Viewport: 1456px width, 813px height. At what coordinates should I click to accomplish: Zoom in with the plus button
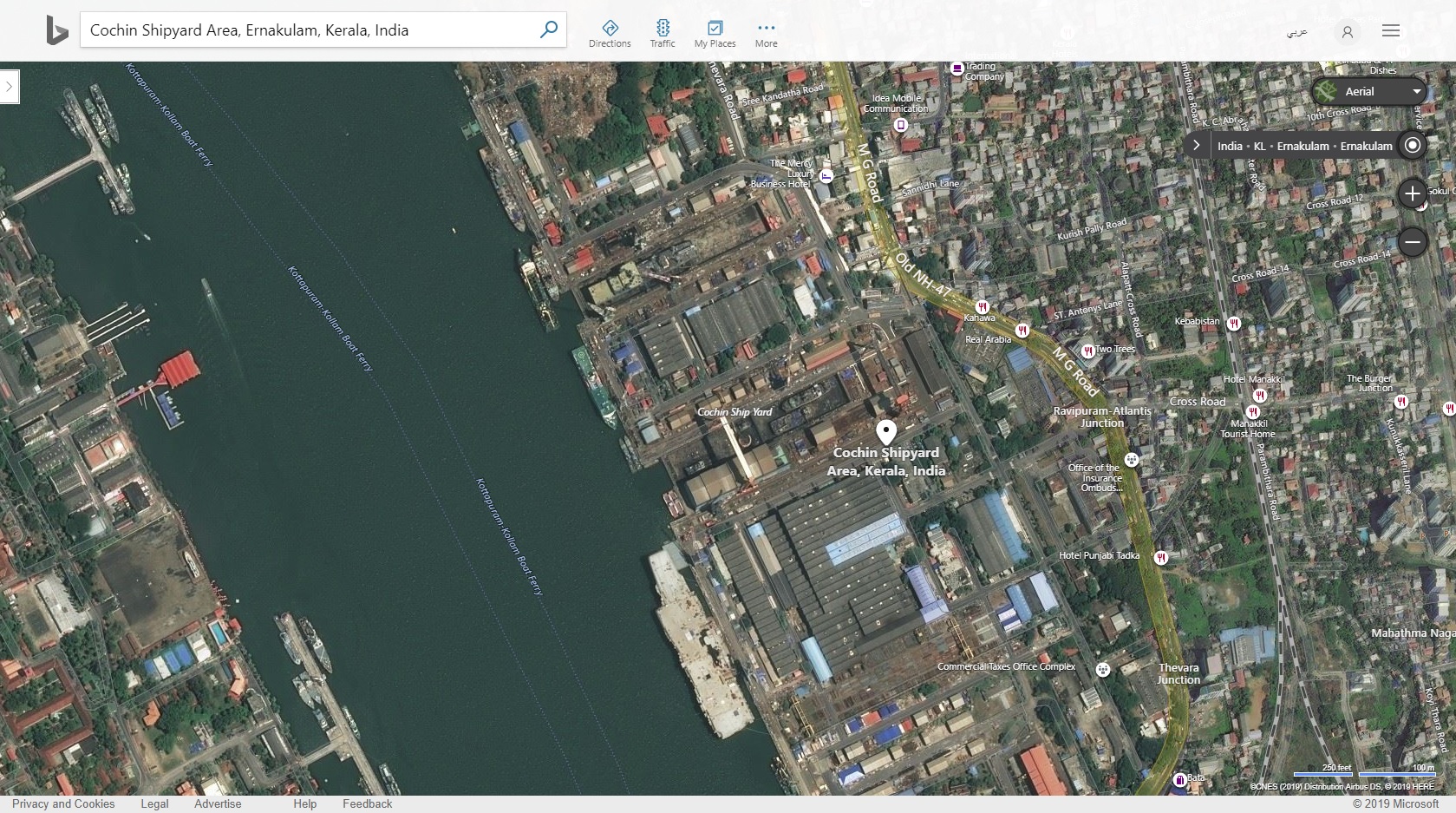pyautogui.click(x=1413, y=193)
